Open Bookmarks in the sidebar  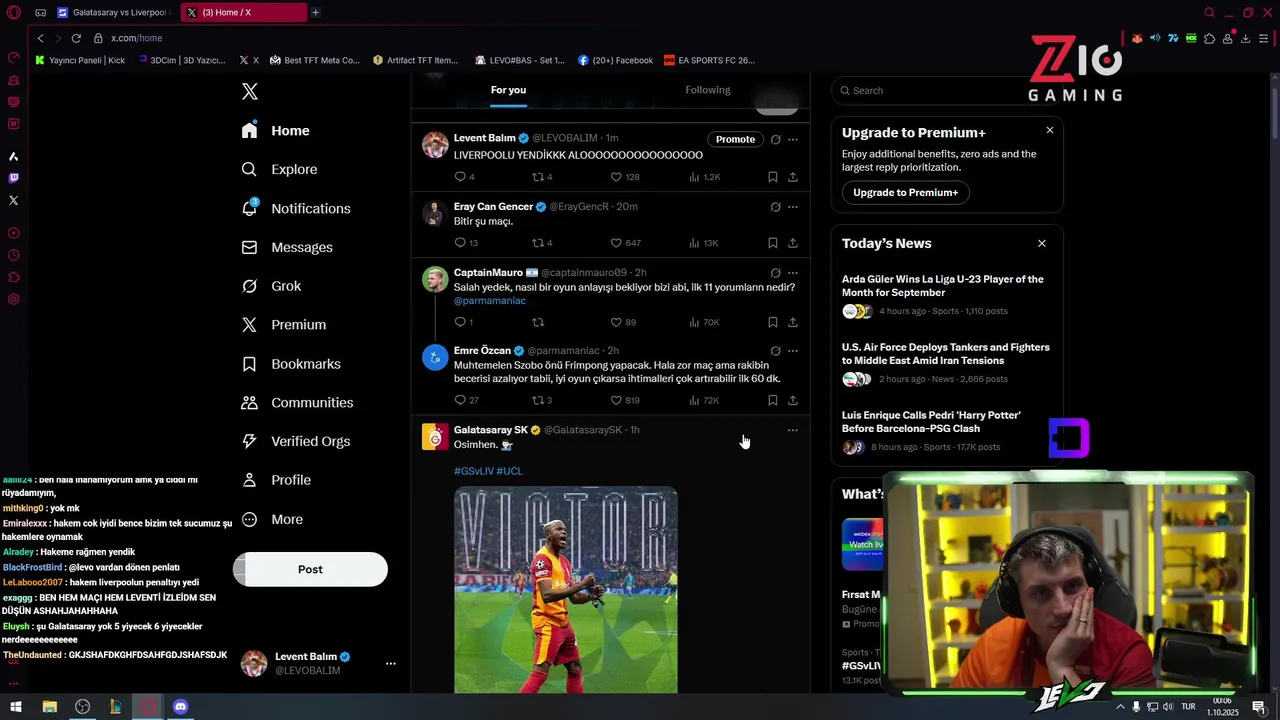tap(291, 364)
